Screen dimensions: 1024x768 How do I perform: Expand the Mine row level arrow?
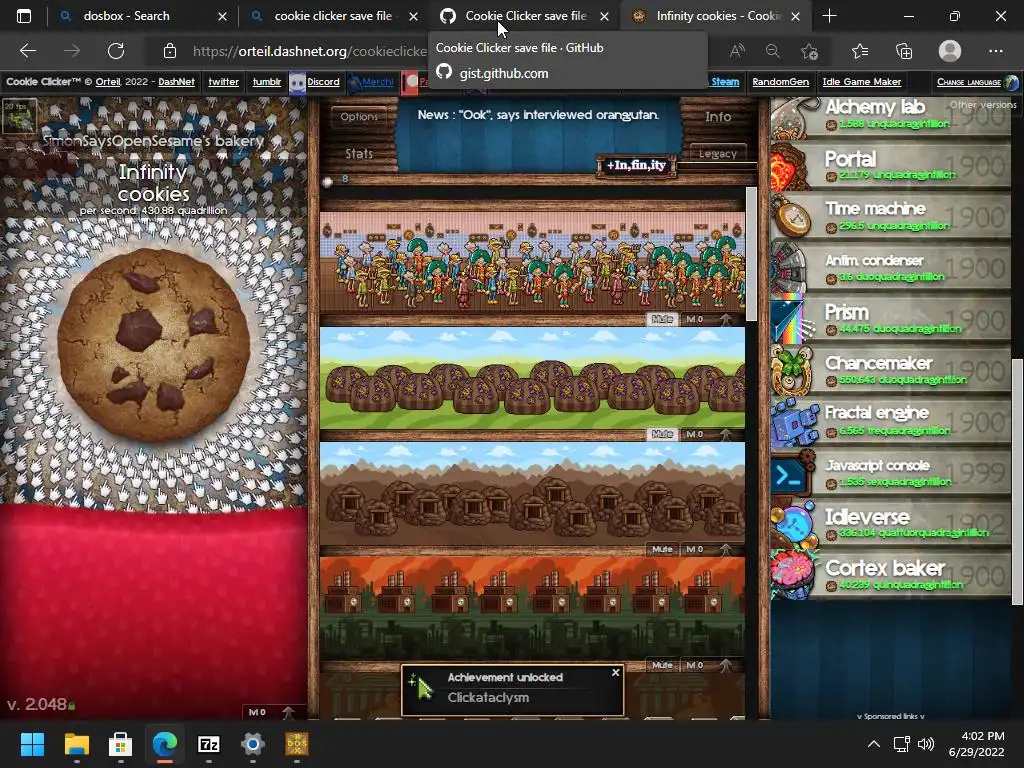726,549
